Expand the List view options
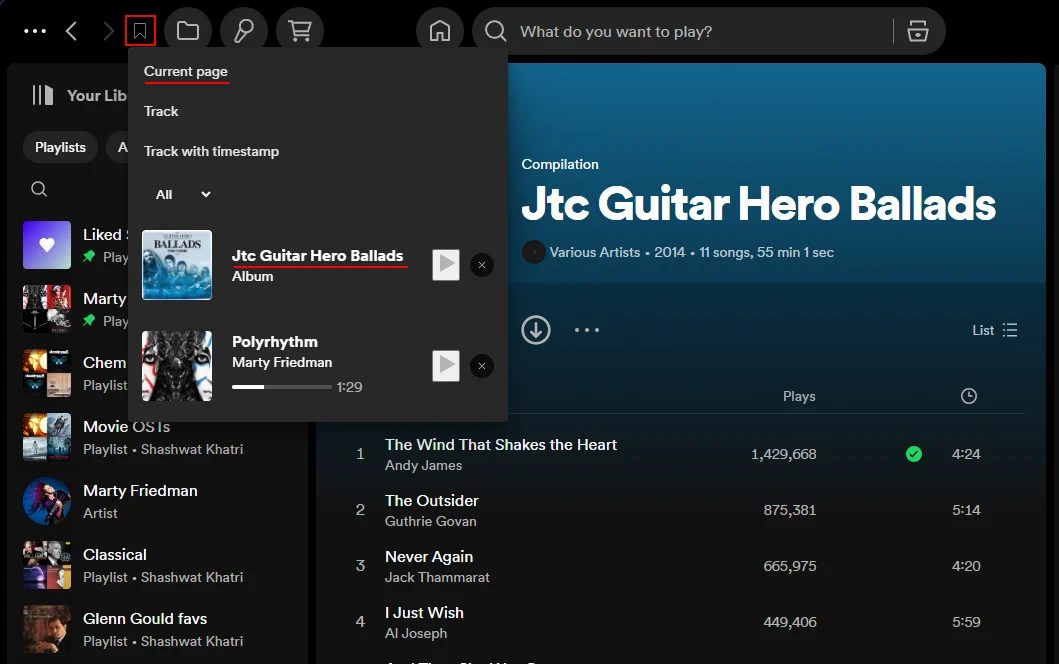Screen dimensions: 1059x664 994,330
